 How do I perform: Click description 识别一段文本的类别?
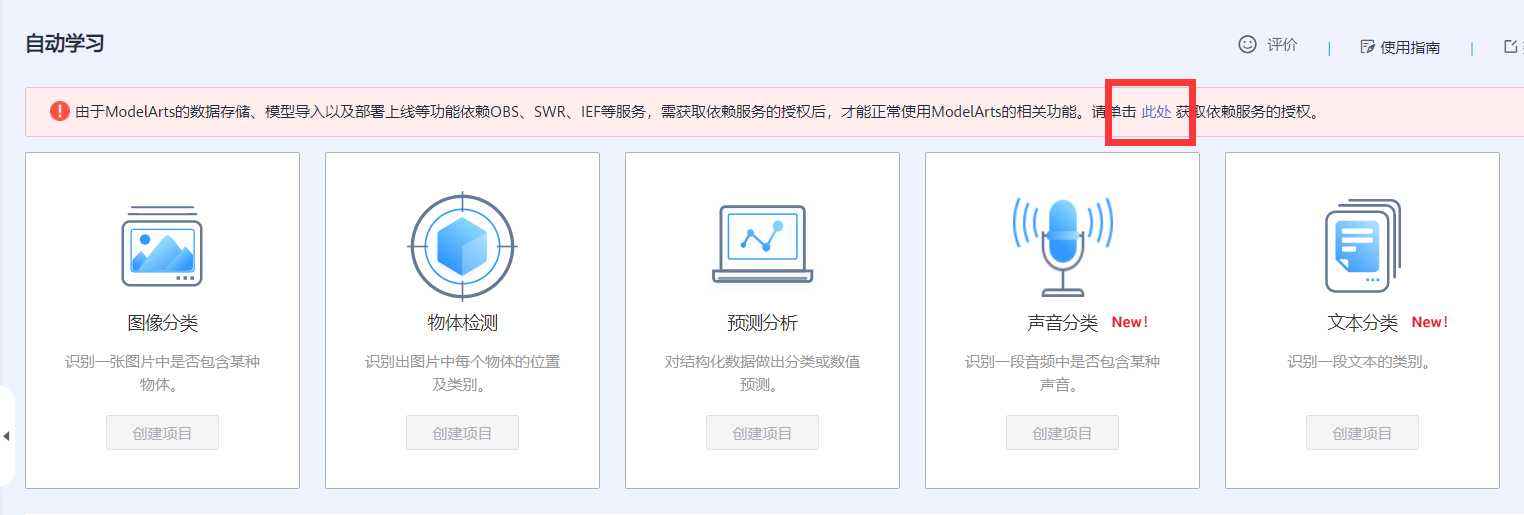pyautogui.click(x=1359, y=362)
